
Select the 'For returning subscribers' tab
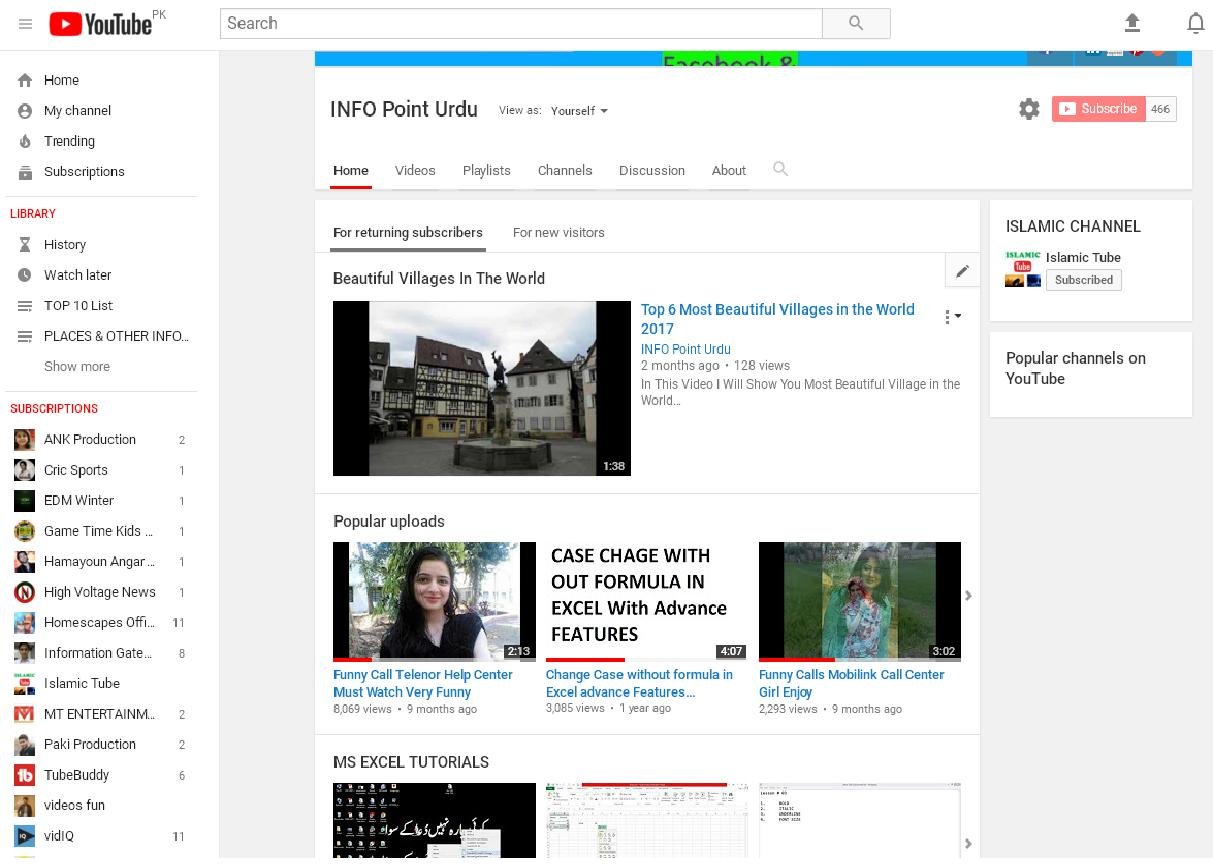pos(408,233)
